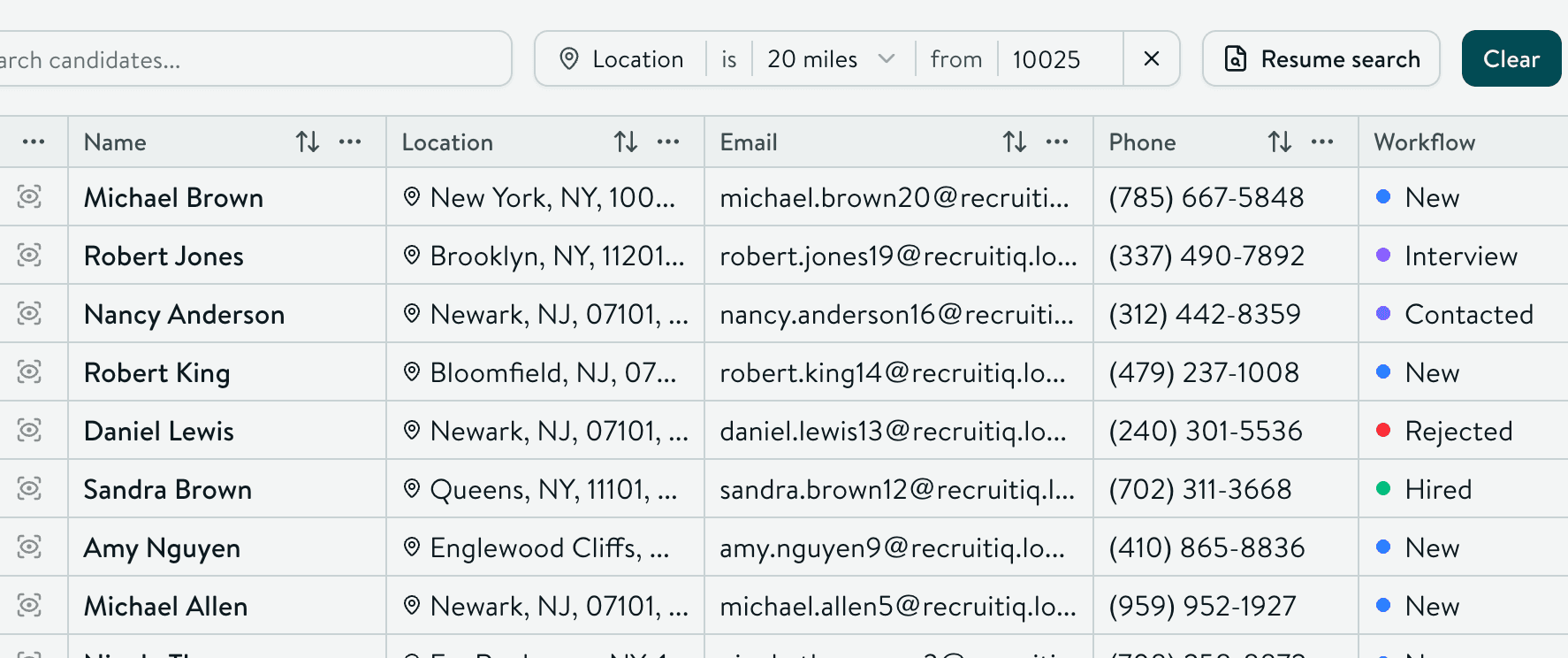Viewport: 1568px width, 658px height.
Task: Click the Resume search button
Action: click(x=1321, y=59)
